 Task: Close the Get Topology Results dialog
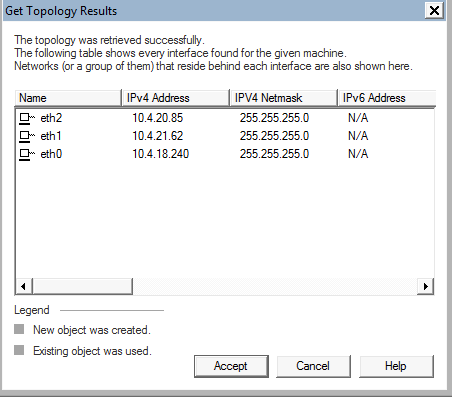point(434,11)
